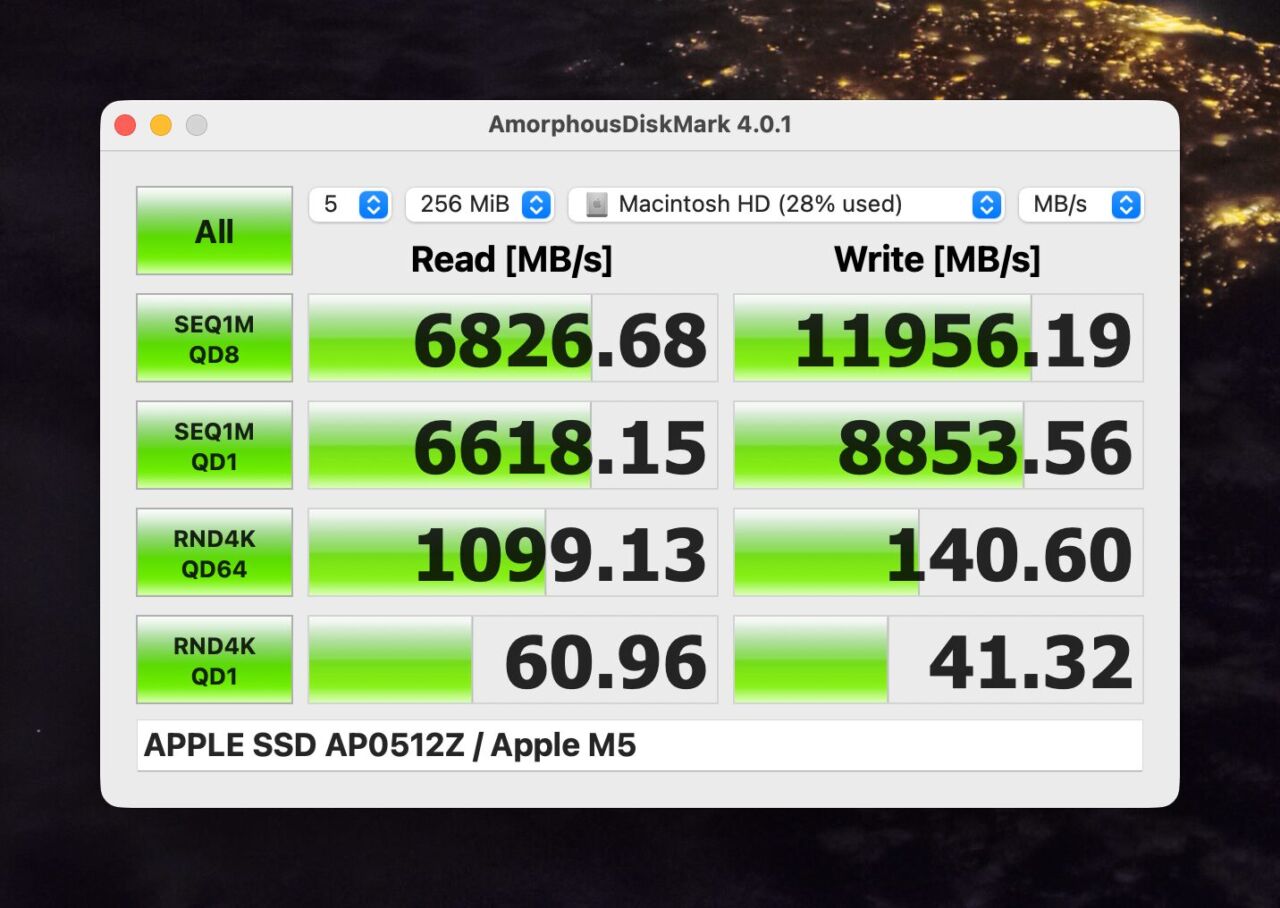Viewport: 1280px width, 908px height.
Task: Click the APPLE SSD AP0512Z text field
Action: (x=640, y=746)
